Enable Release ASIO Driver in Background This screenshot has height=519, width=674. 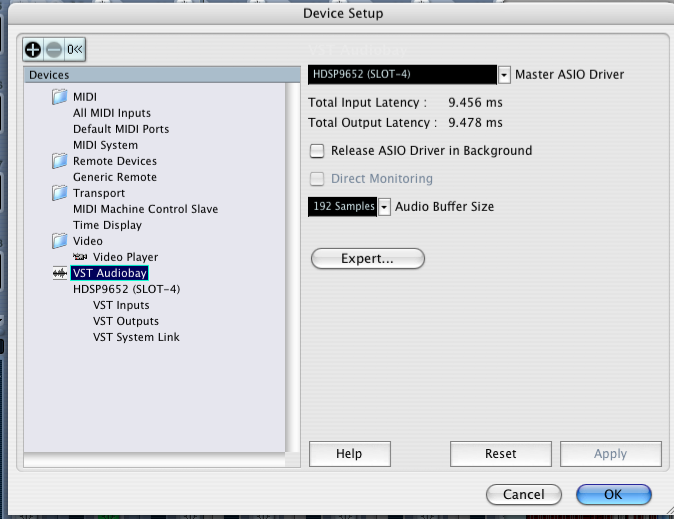tap(317, 151)
